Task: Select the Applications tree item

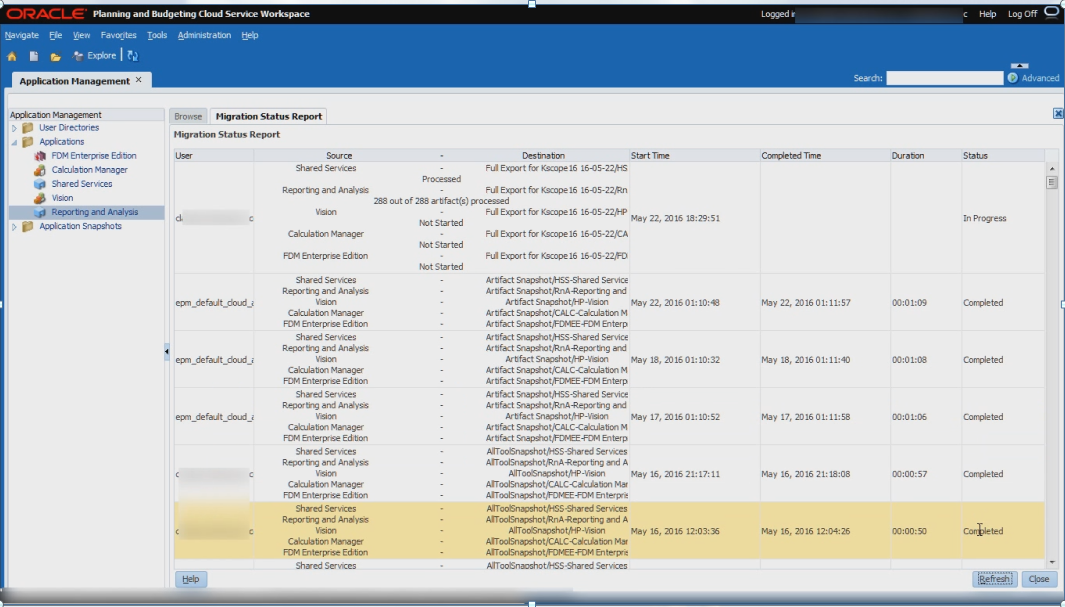Action: click(x=62, y=142)
